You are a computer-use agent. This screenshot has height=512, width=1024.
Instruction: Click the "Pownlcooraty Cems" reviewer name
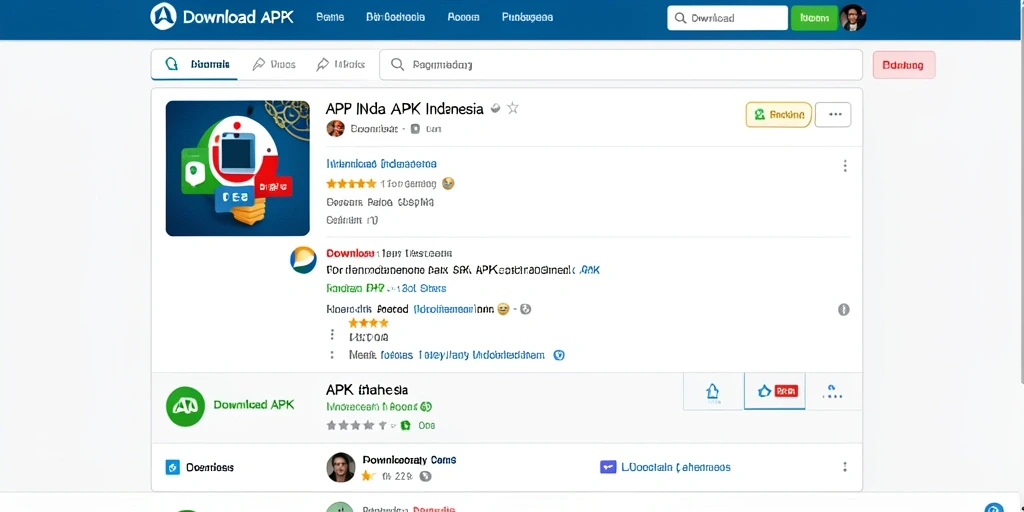pos(409,460)
